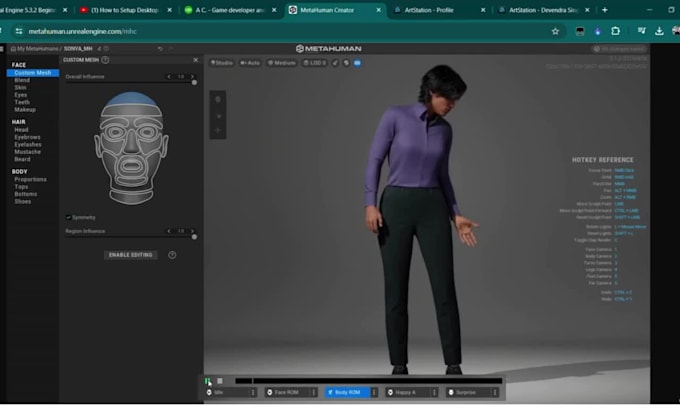Open Eyelashes under Hair section
The height and width of the screenshot is (408, 680).
pos(28,144)
